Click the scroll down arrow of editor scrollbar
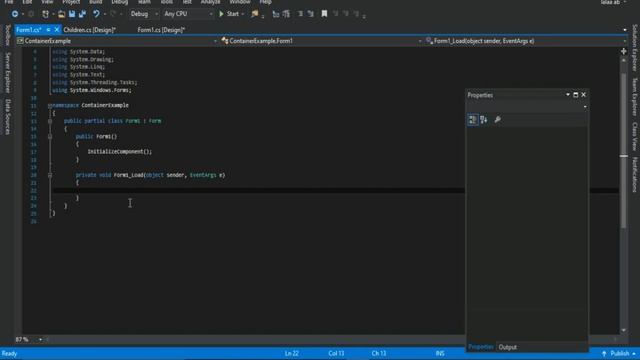The width and height of the screenshot is (640, 360). (624, 330)
